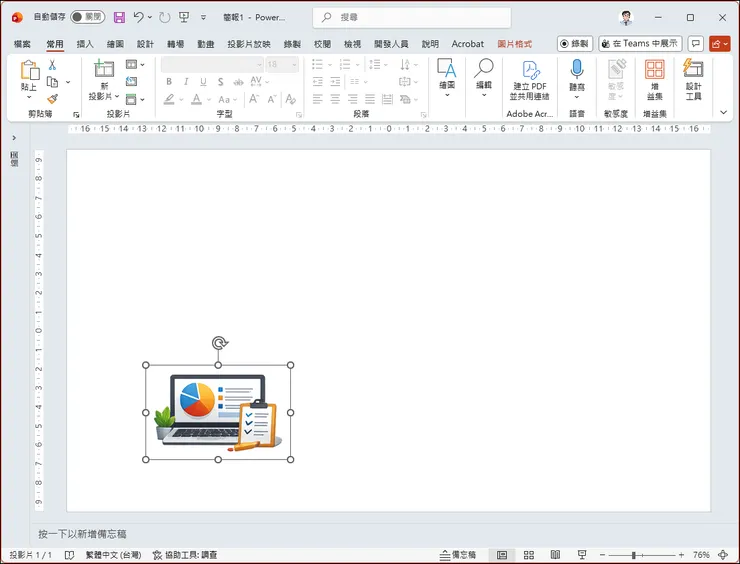740x564 pixels.
Task: Click Present in Teams button
Action: tap(640, 44)
